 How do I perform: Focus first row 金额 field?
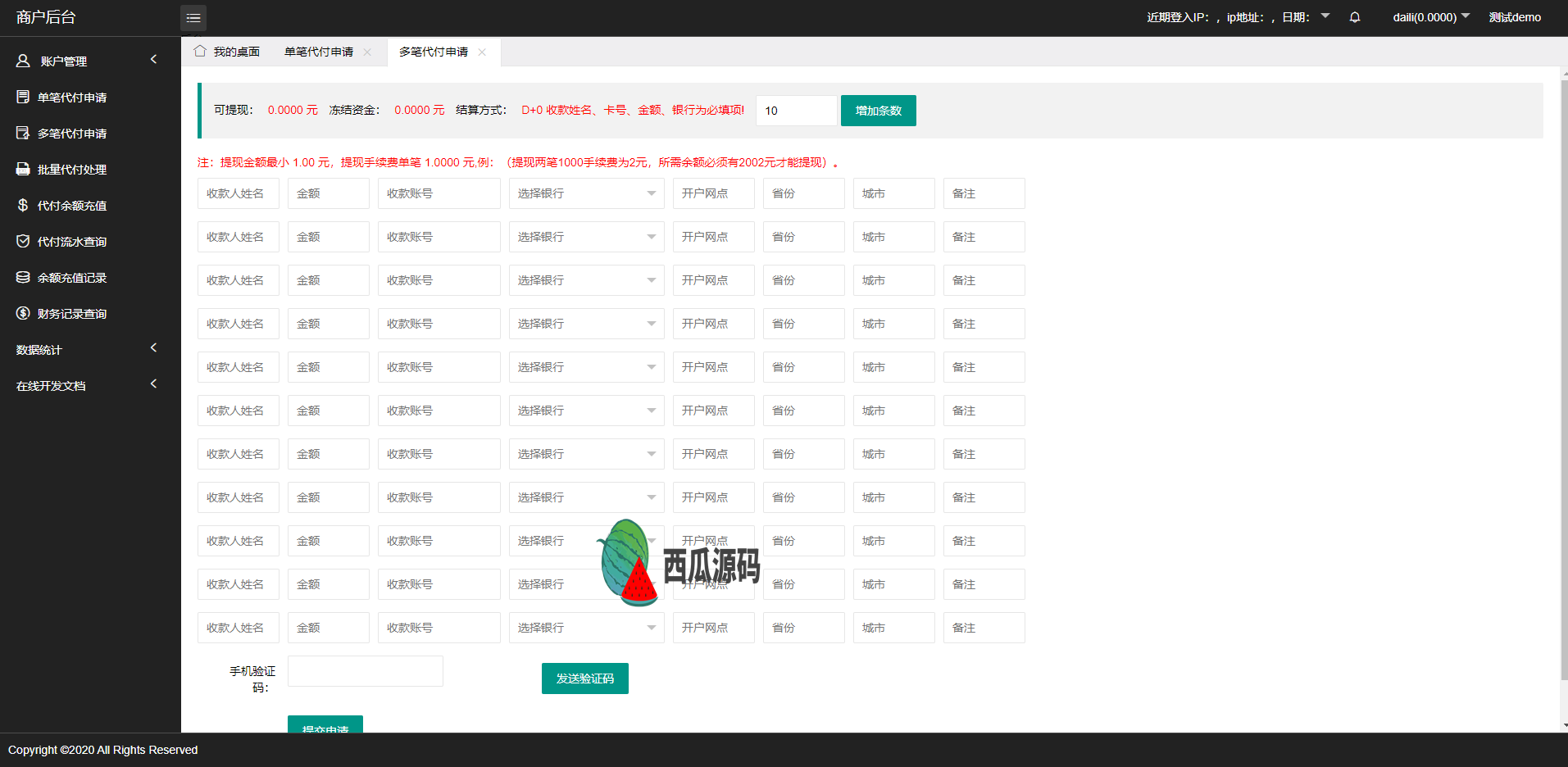pos(329,193)
